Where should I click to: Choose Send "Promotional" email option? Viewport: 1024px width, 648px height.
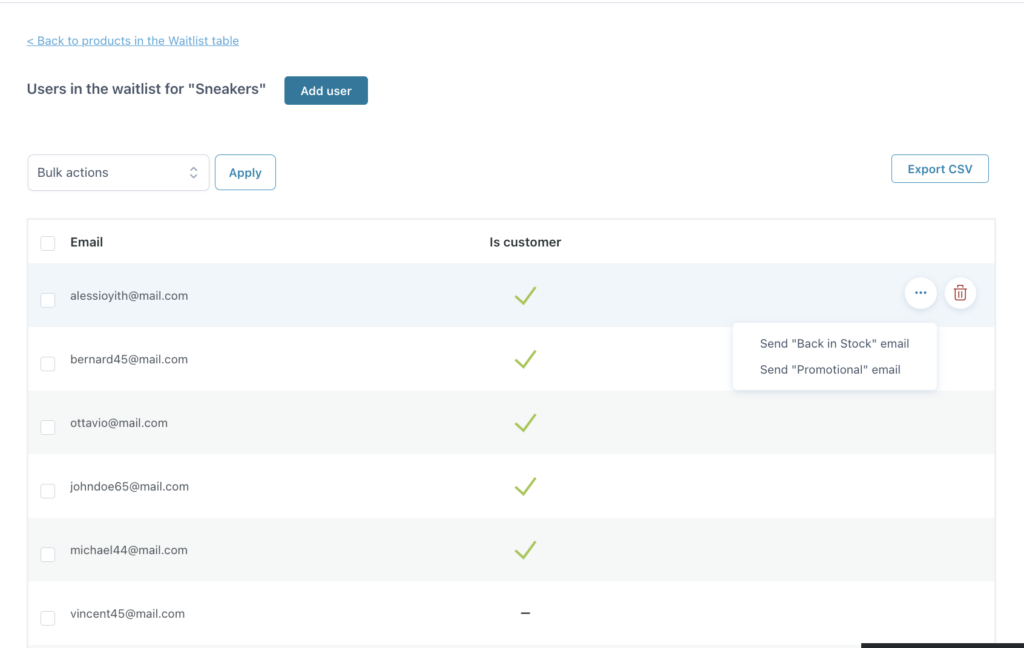point(830,370)
